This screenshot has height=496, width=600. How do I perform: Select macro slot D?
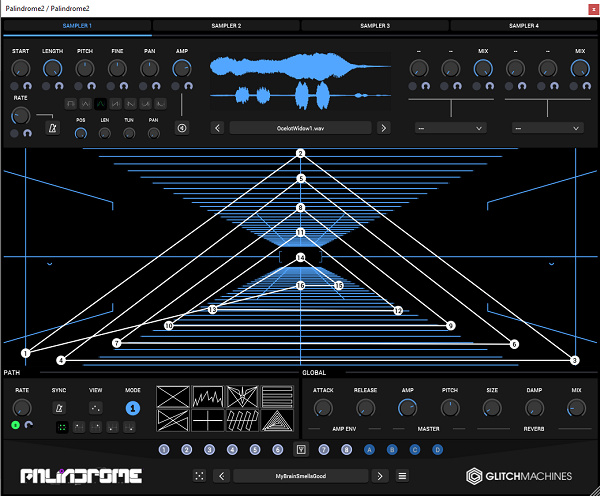(x=437, y=450)
